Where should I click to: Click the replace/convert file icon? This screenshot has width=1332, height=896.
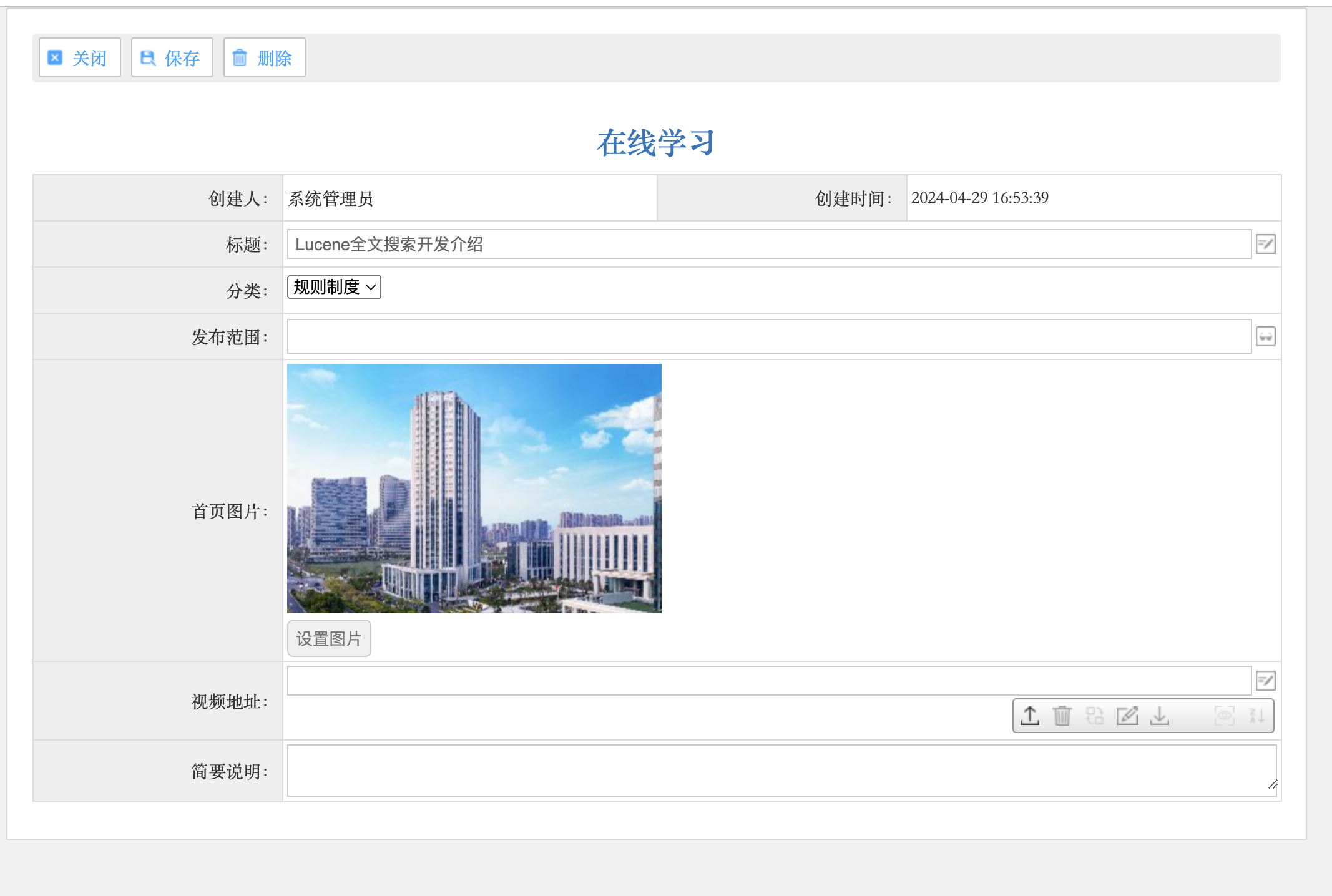click(1095, 716)
